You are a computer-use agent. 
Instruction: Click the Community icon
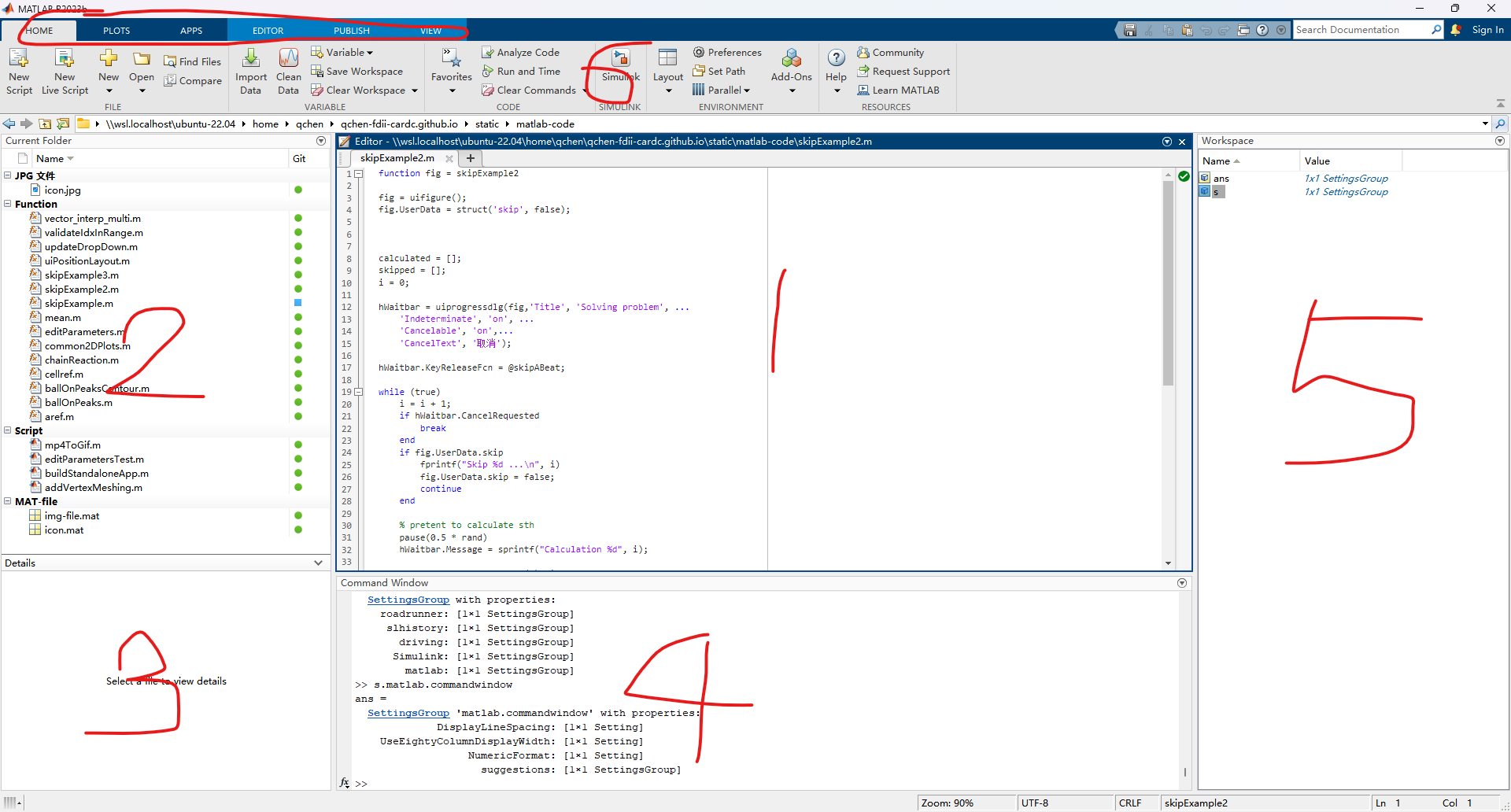click(863, 52)
